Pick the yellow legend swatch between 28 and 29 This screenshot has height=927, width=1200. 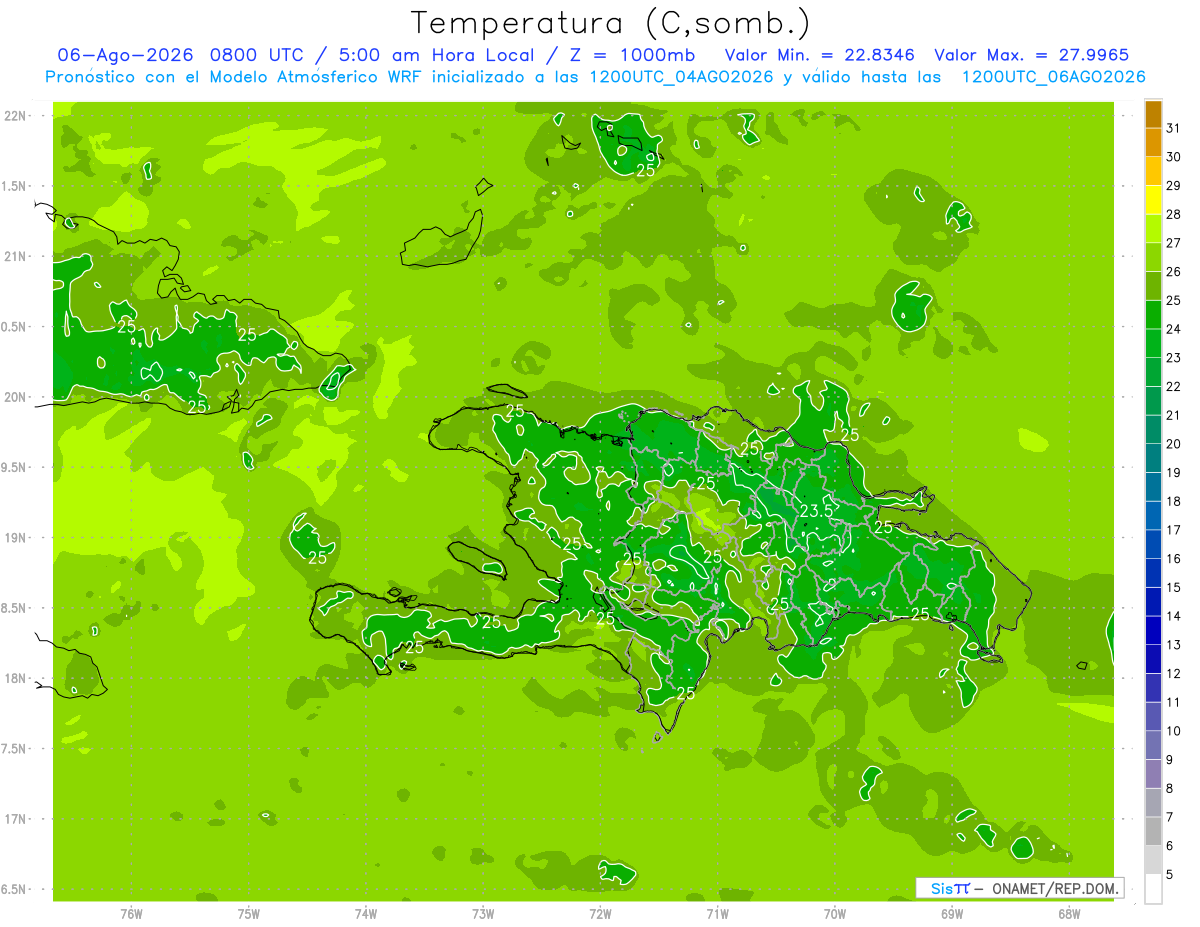(x=1154, y=200)
